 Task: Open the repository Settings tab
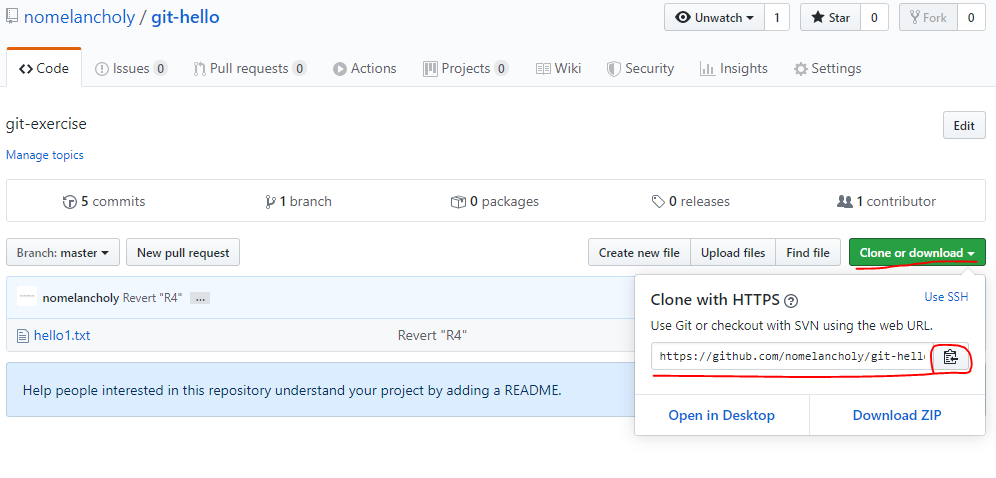tap(828, 69)
